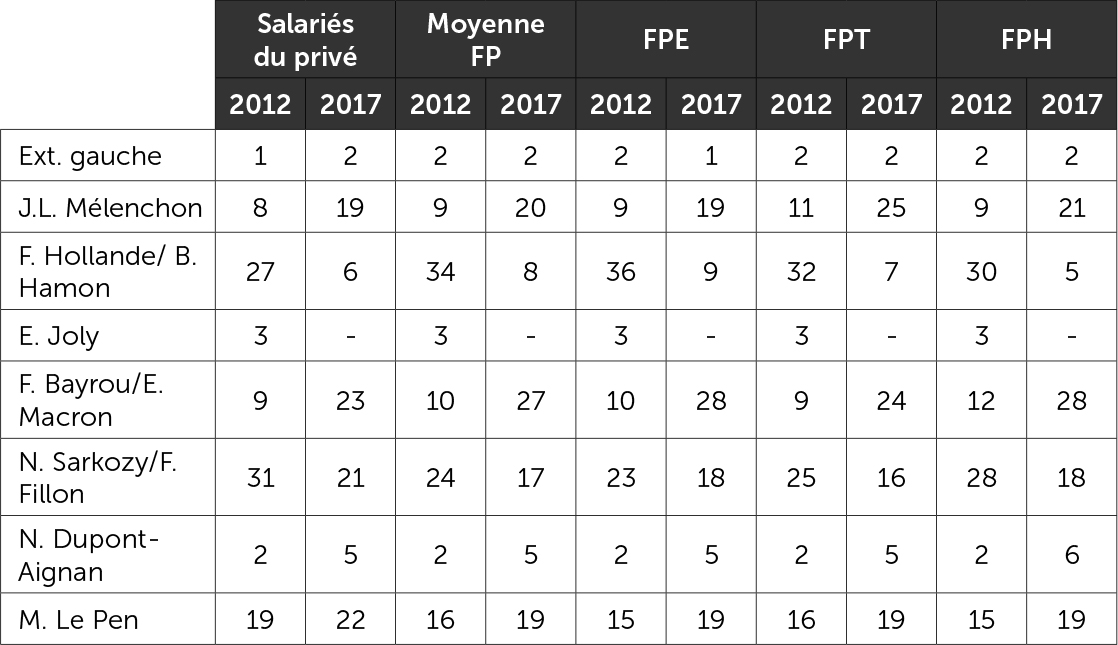Click Sarkozy's Salariés du privé 2012 value 31
The height and width of the screenshot is (645, 1118).
point(260,478)
